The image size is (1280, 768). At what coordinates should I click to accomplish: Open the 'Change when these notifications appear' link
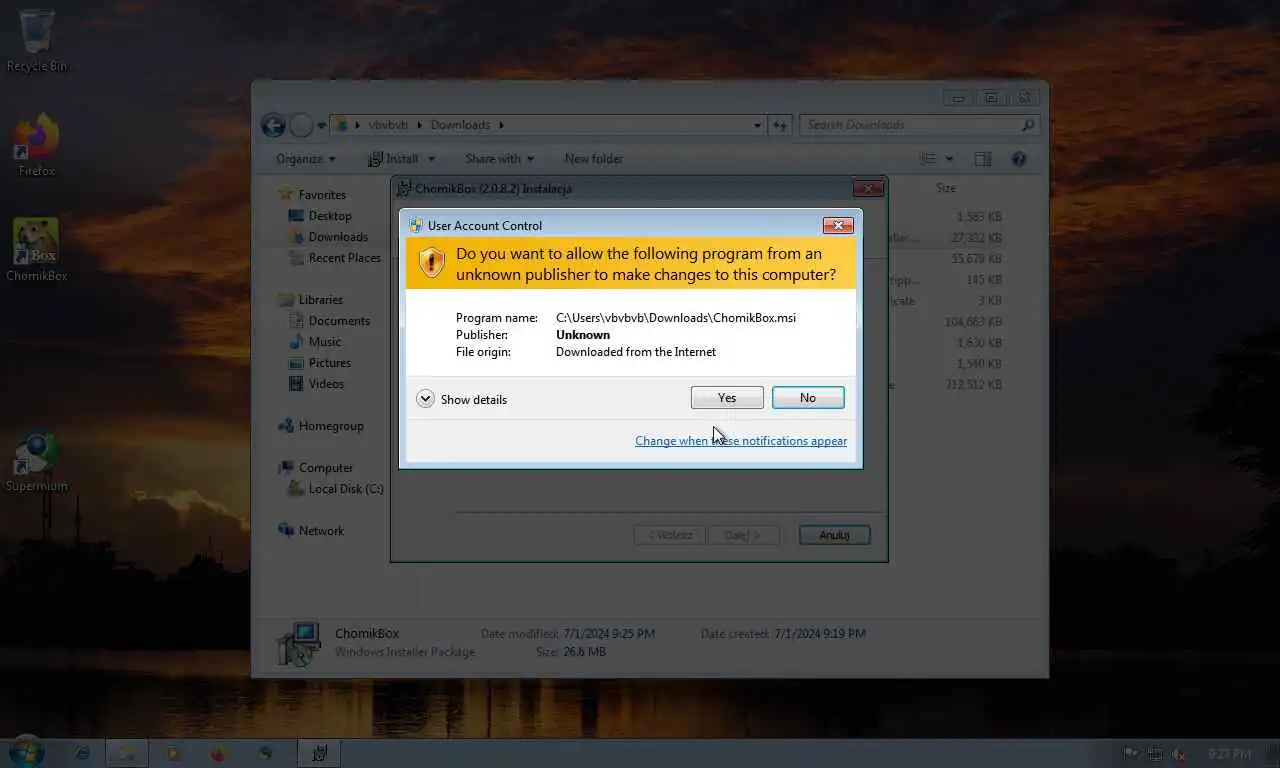click(x=741, y=441)
